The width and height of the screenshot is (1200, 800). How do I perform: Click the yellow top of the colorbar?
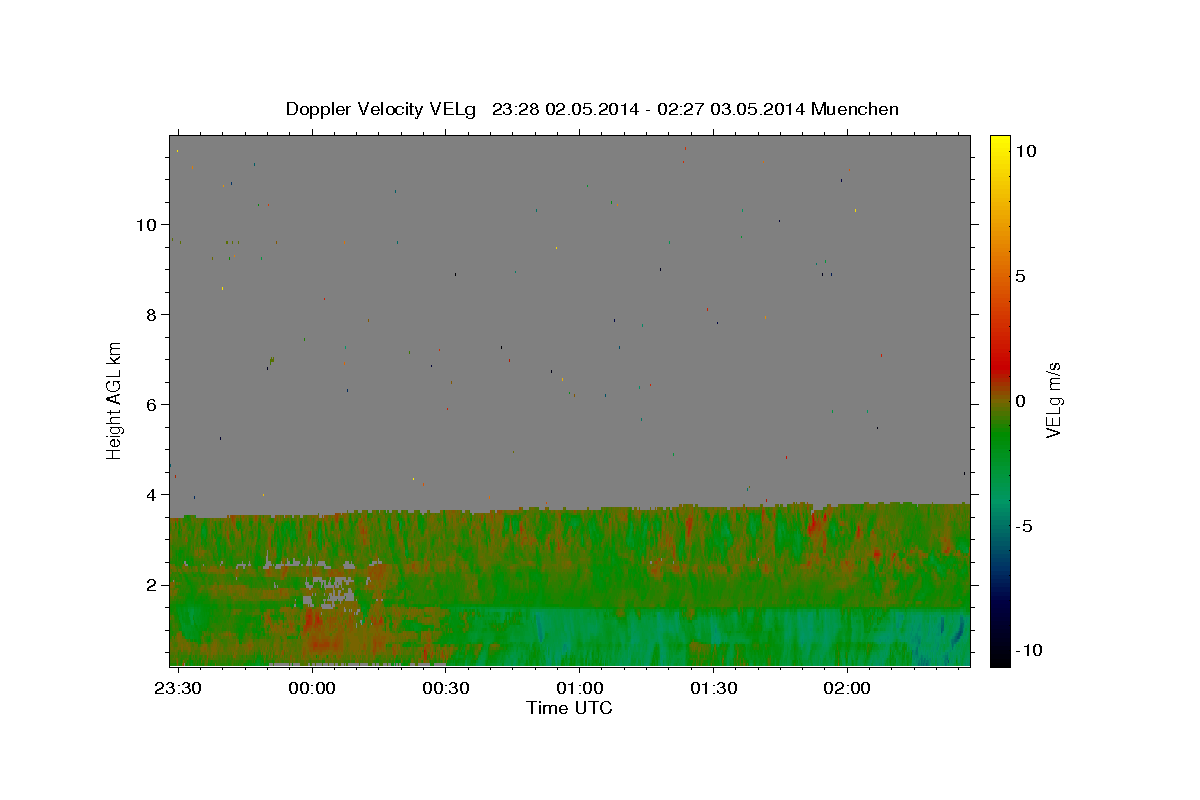click(1000, 142)
